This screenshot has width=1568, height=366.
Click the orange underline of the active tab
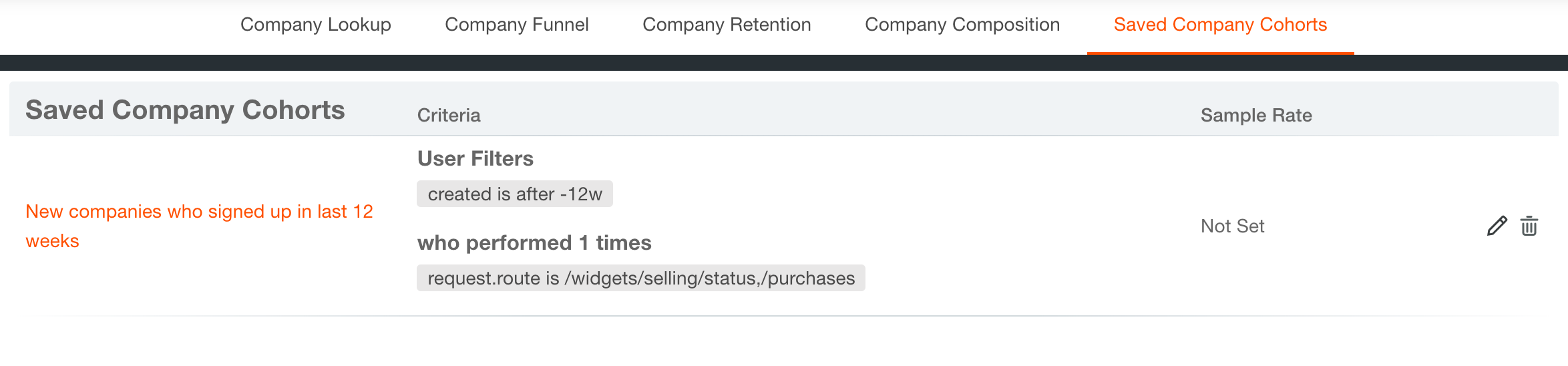click(x=1220, y=53)
